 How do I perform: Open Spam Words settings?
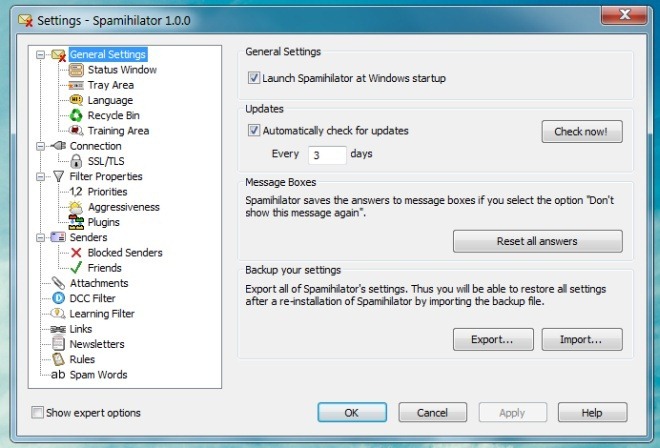98,374
